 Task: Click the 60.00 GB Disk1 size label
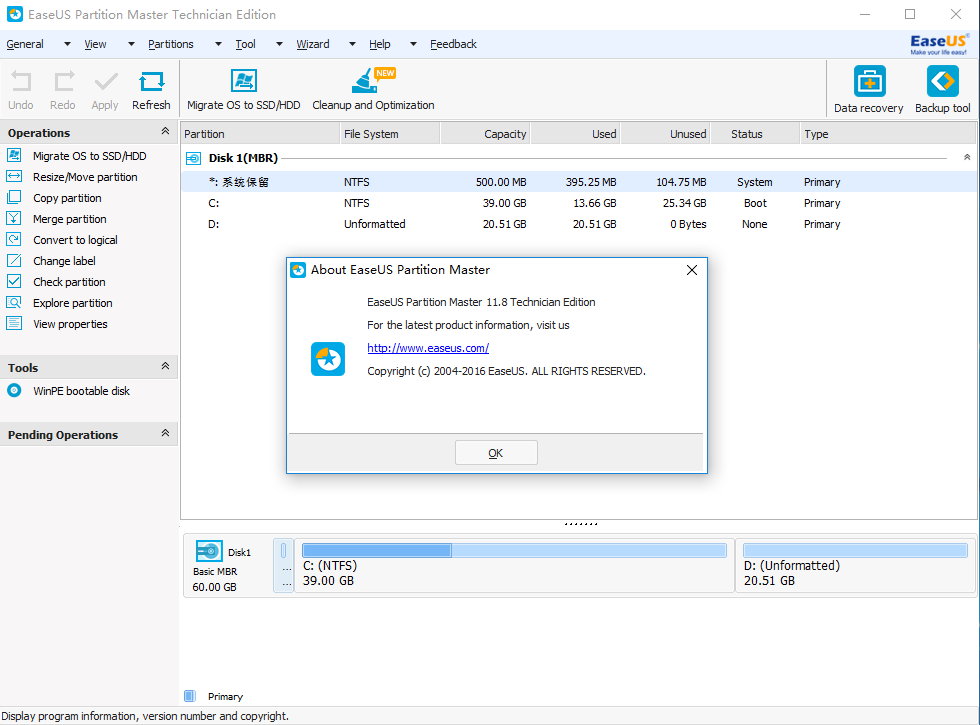click(x=214, y=587)
